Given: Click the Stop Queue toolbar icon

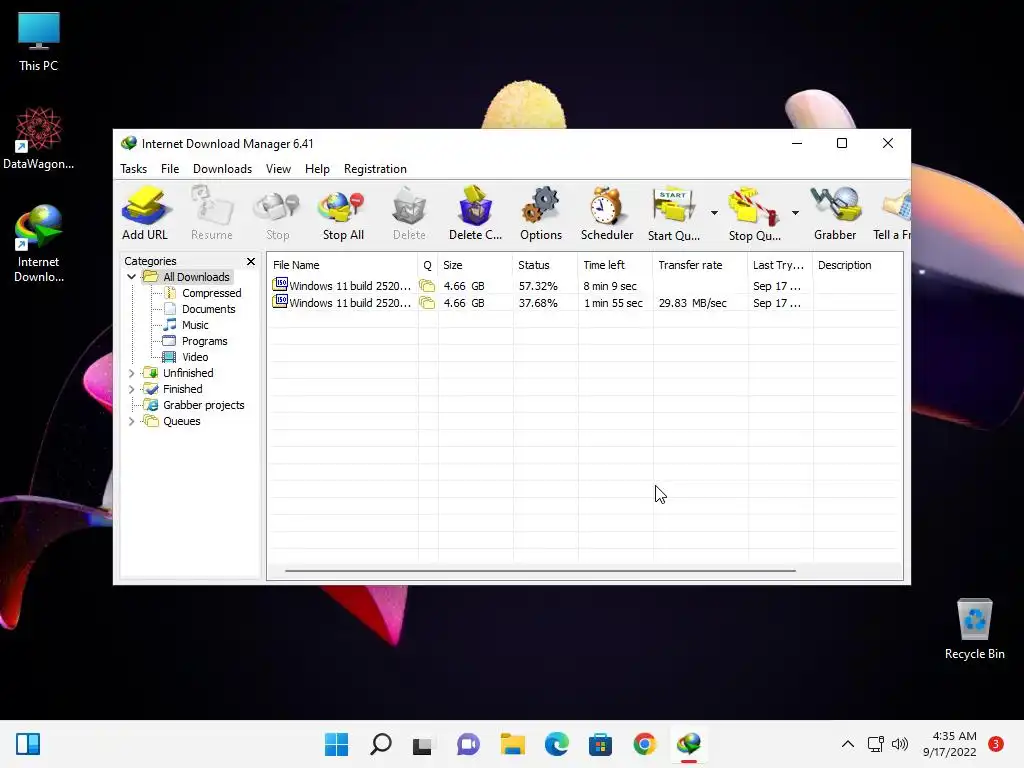Looking at the screenshot, I should tap(754, 214).
